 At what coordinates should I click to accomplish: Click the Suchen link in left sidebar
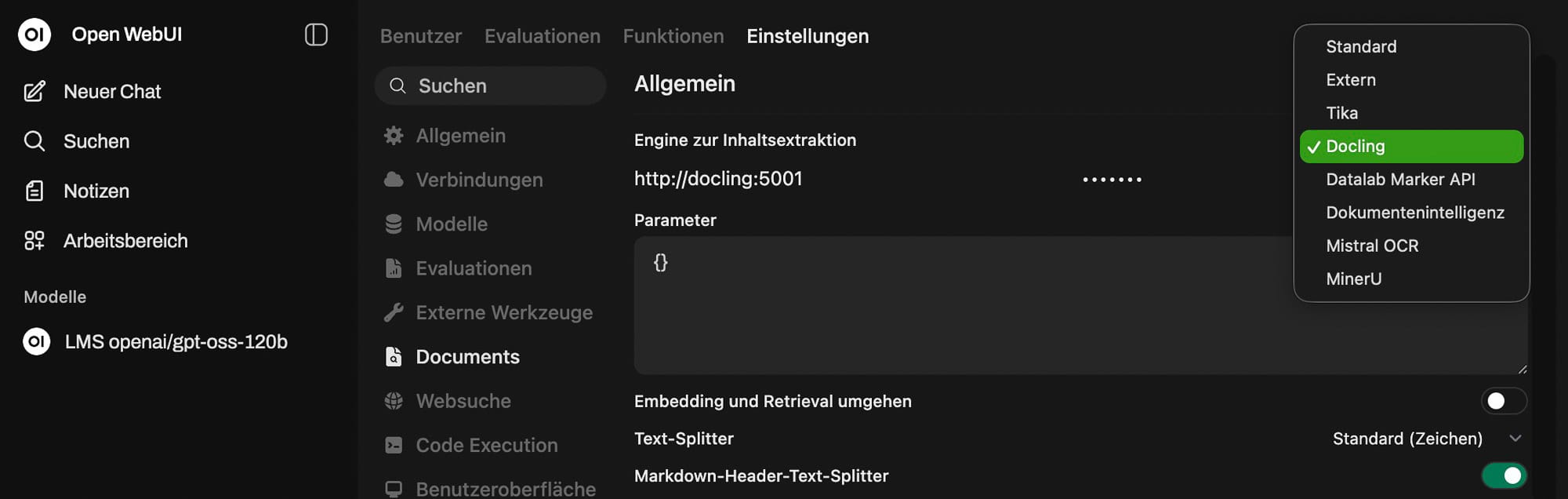click(x=96, y=141)
